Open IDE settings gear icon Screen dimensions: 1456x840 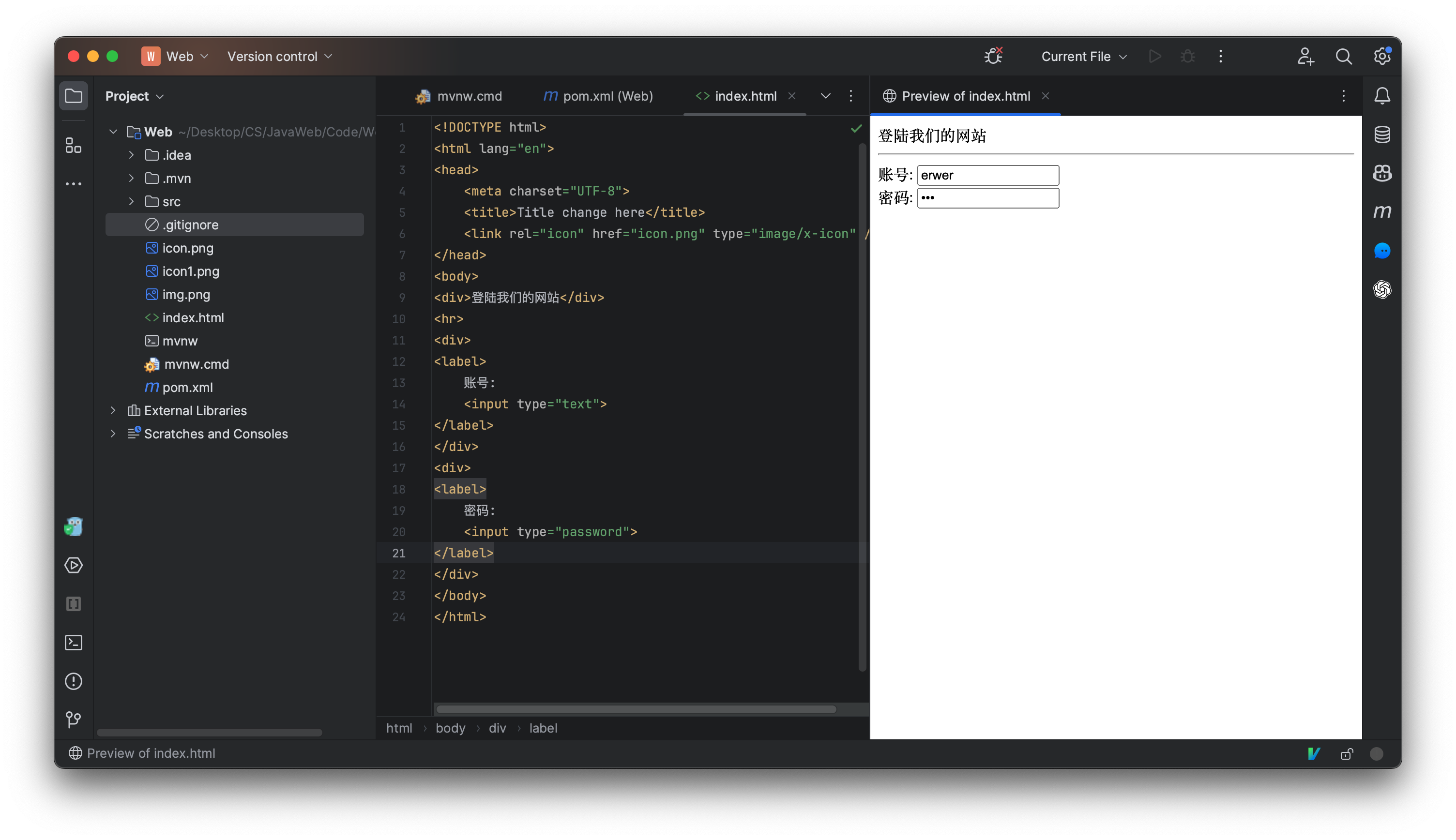(1381, 56)
